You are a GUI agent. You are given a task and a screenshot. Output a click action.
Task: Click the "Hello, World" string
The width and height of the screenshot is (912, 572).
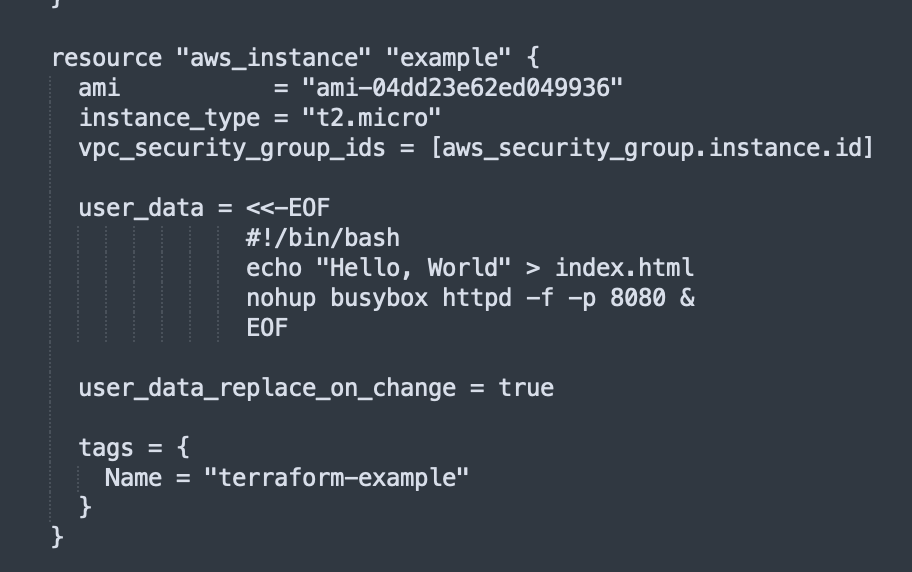pyautogui.click(x=413, y=268)
